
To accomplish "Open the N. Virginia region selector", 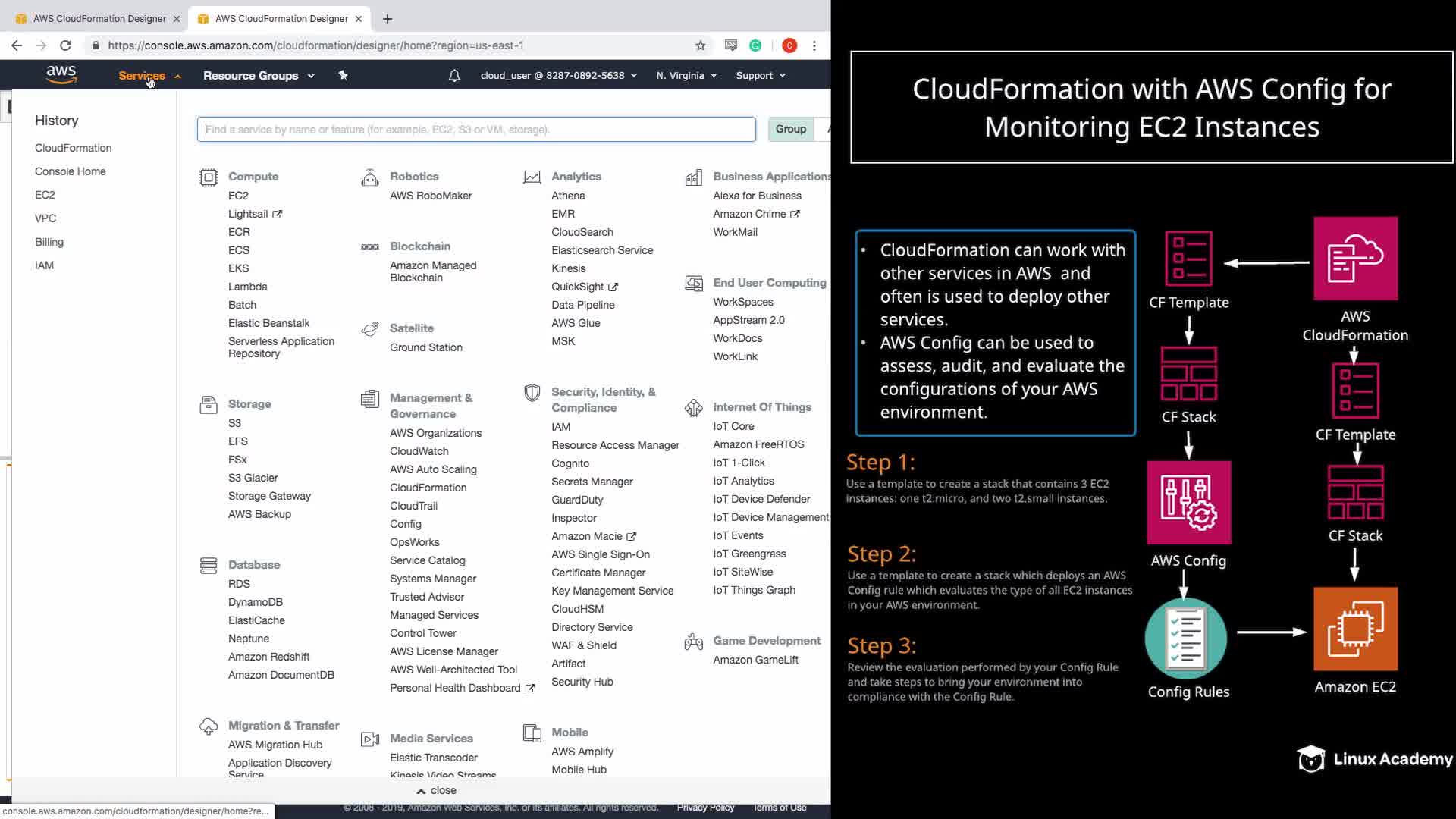I will click(x=686, y=75).
